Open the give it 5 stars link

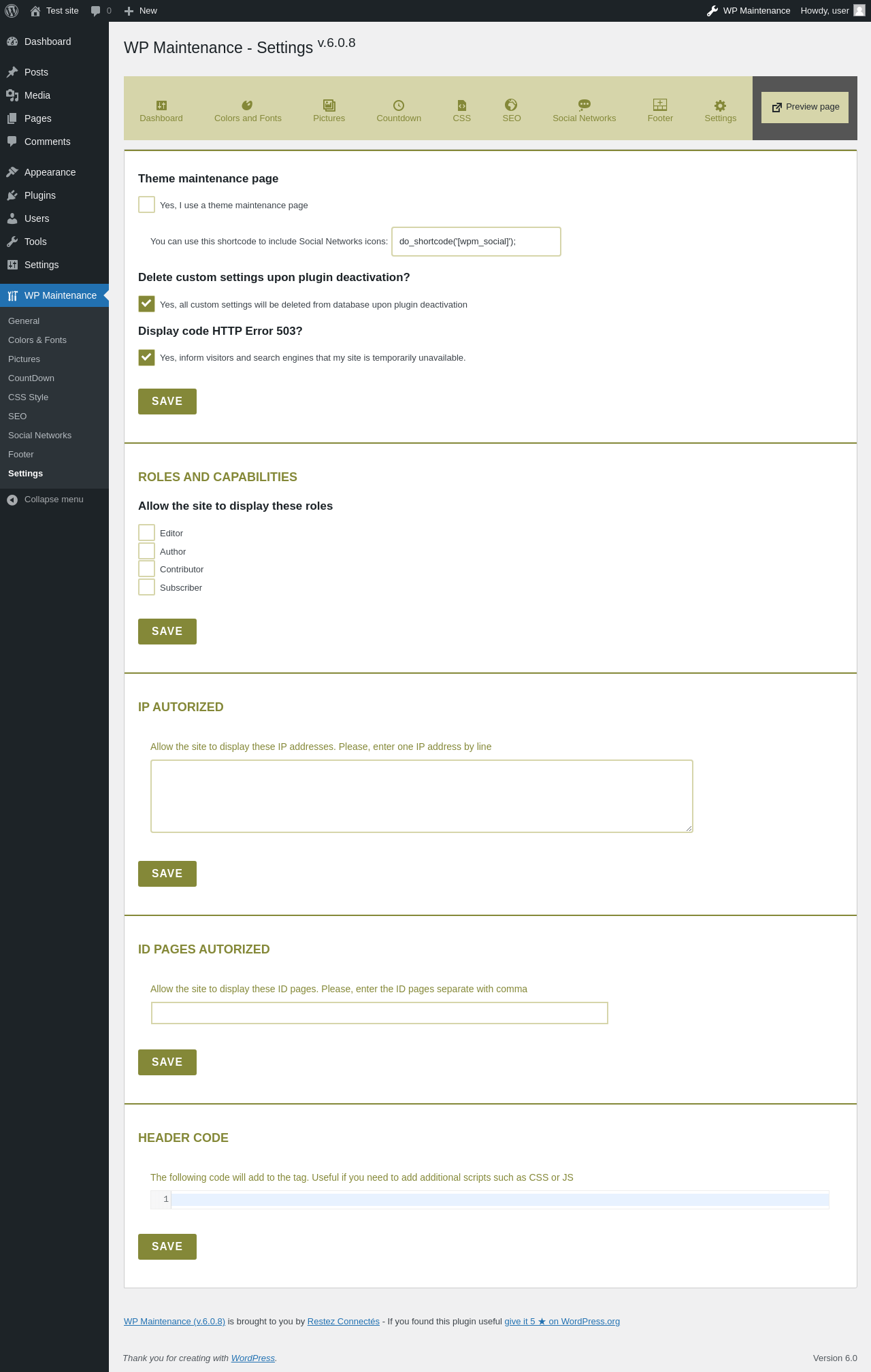pos(562,1322)
